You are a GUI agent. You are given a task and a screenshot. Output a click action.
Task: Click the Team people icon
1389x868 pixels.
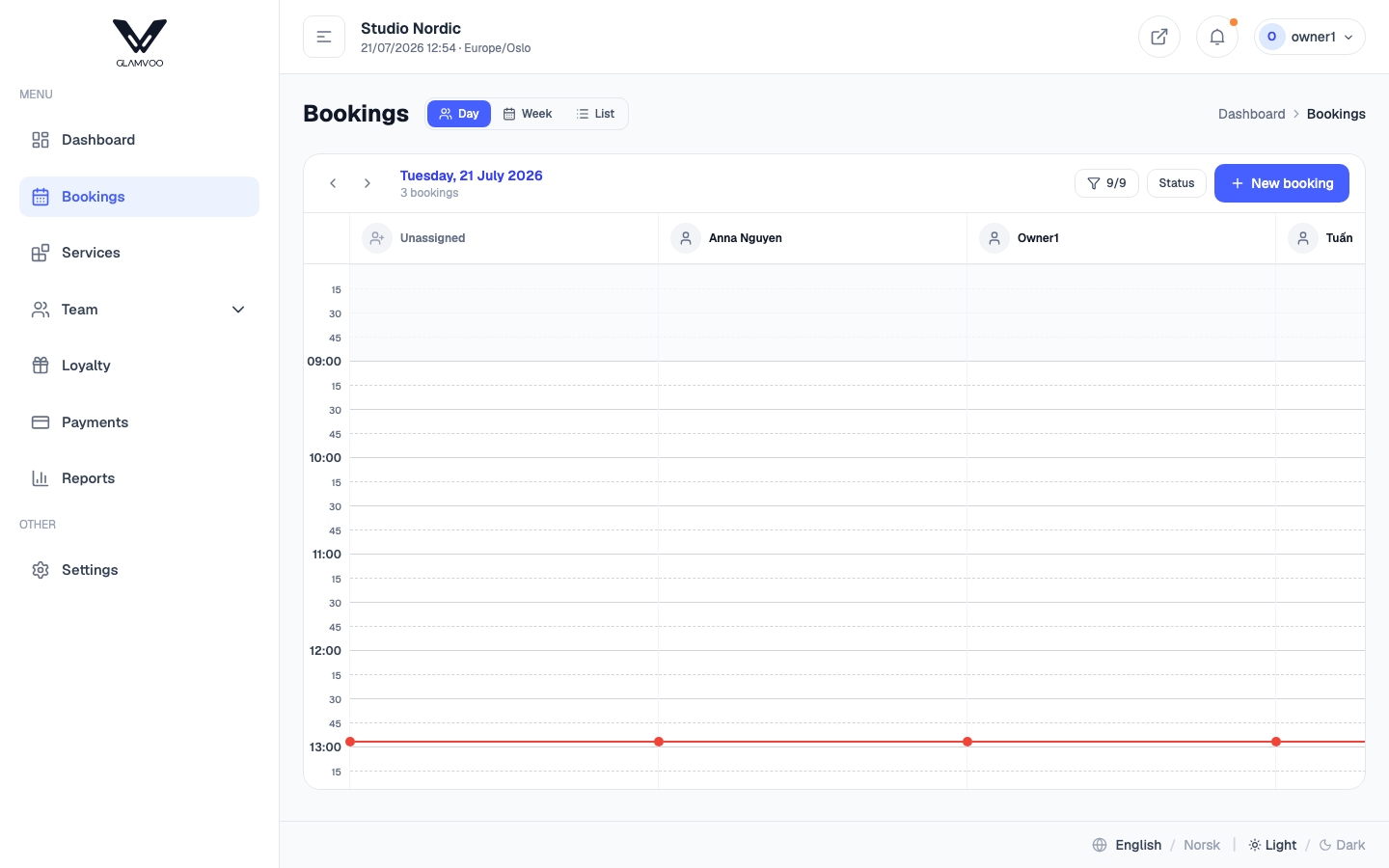point(41,310)
